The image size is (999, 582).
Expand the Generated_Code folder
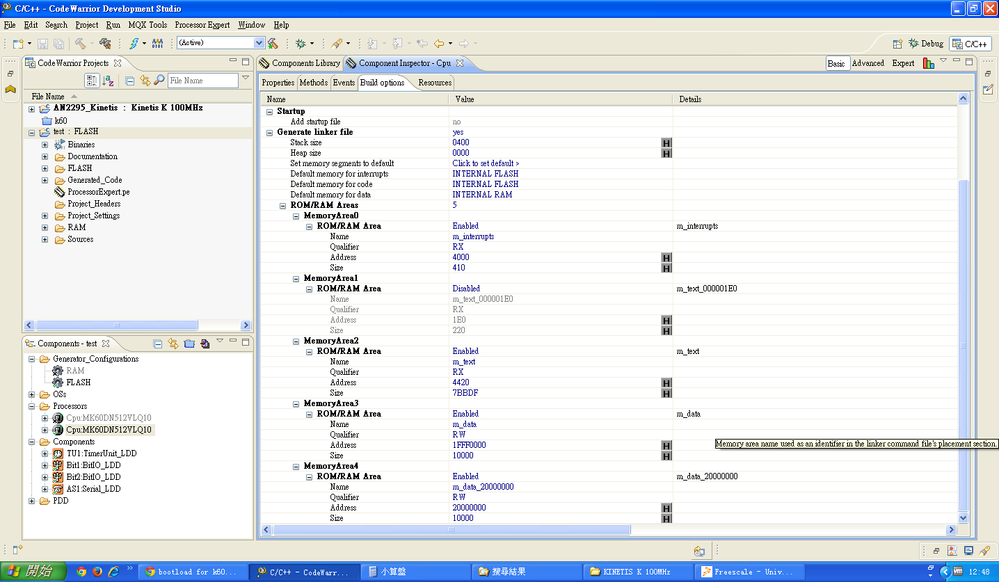[x=45, y=180]
